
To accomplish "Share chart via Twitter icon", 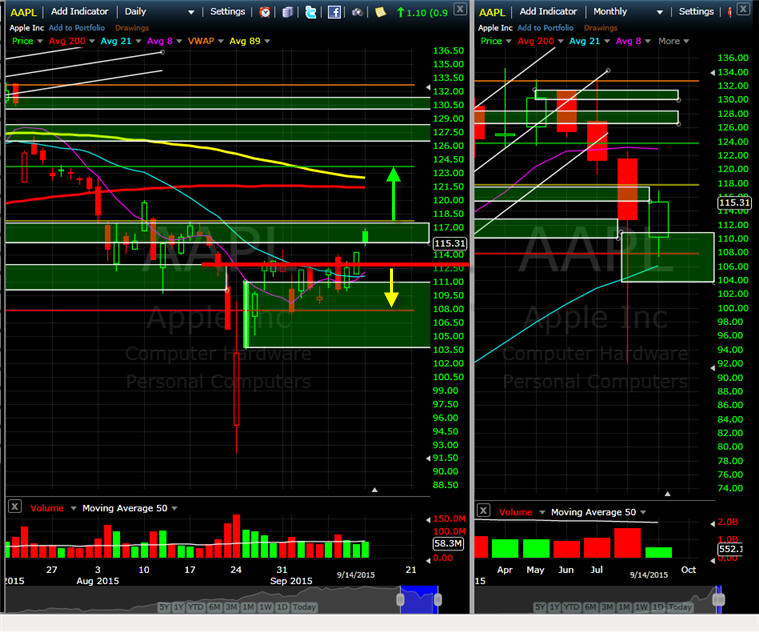I will 311,12.
